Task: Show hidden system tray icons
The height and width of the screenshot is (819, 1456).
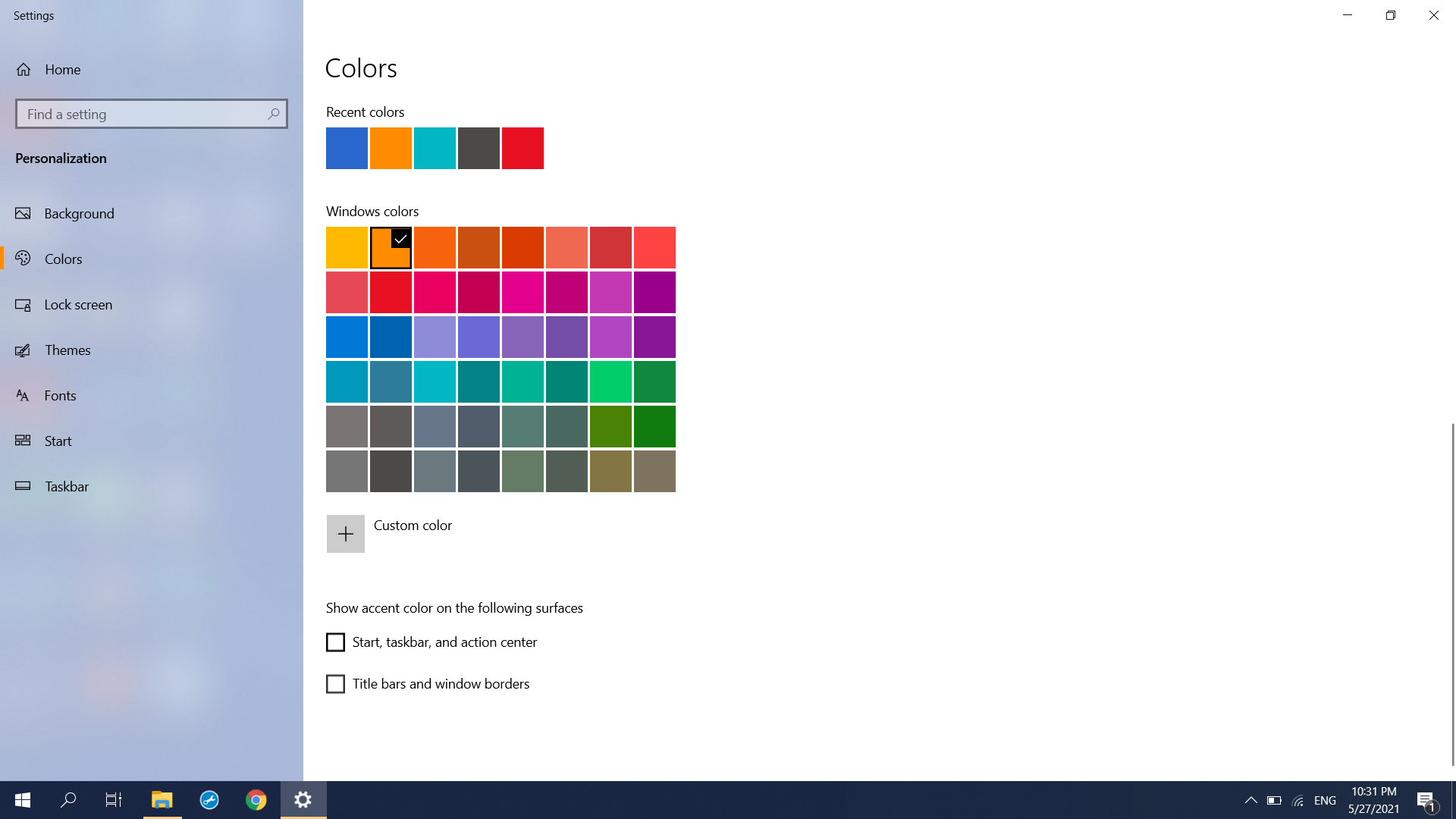Action: tap(1251, 800)
